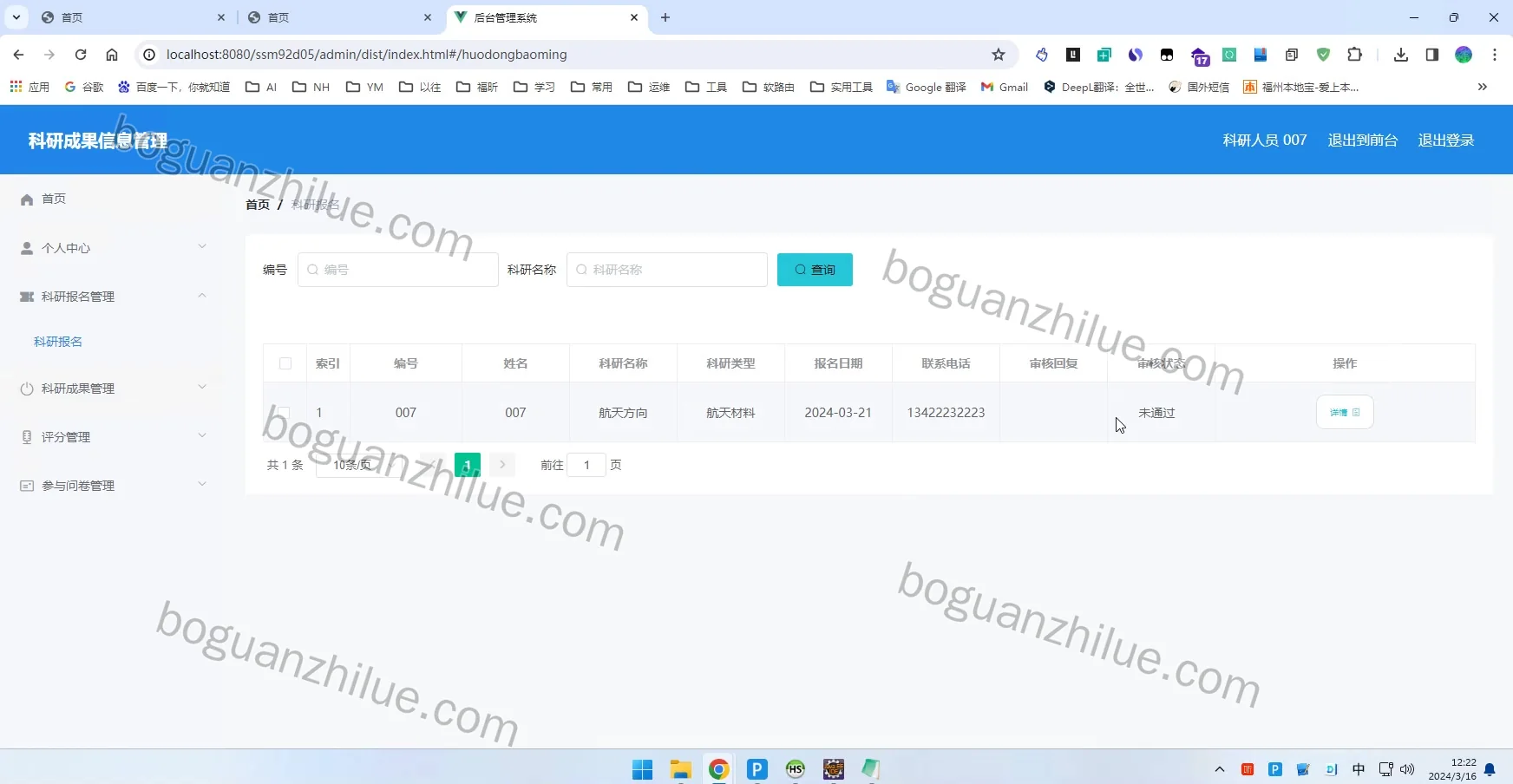Click the next page arrow in pagination

(502, 465)
